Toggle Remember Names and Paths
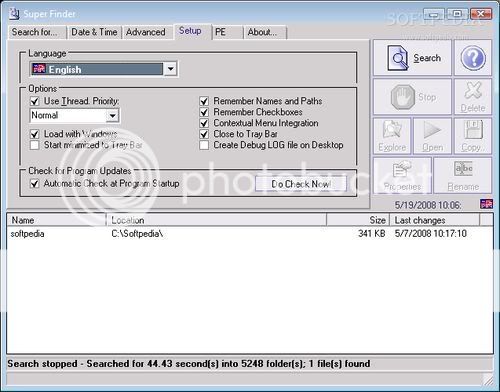500x392 pixels. (x=204, y=101)
